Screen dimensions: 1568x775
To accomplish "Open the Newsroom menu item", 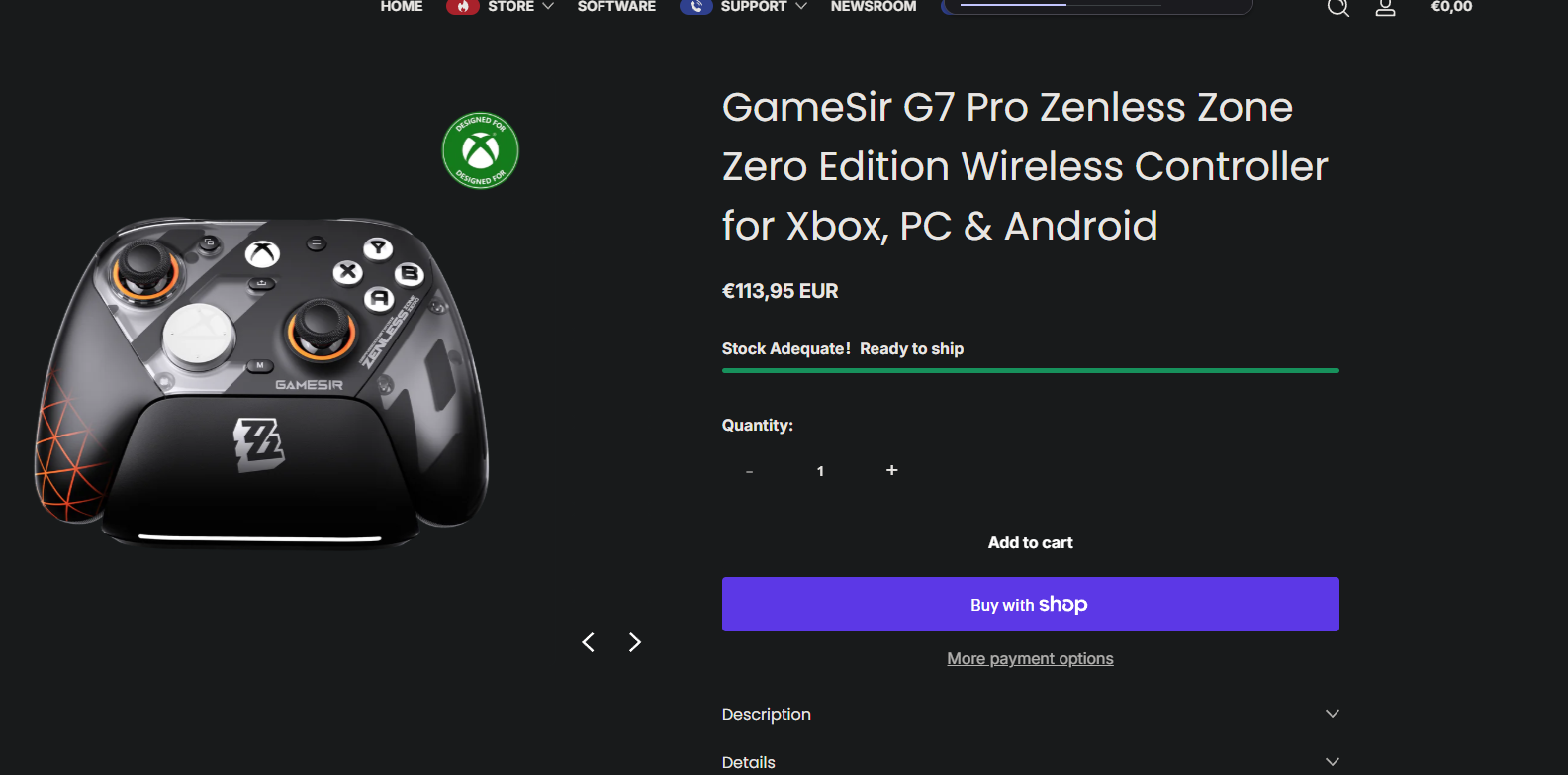I will point(874,6).
